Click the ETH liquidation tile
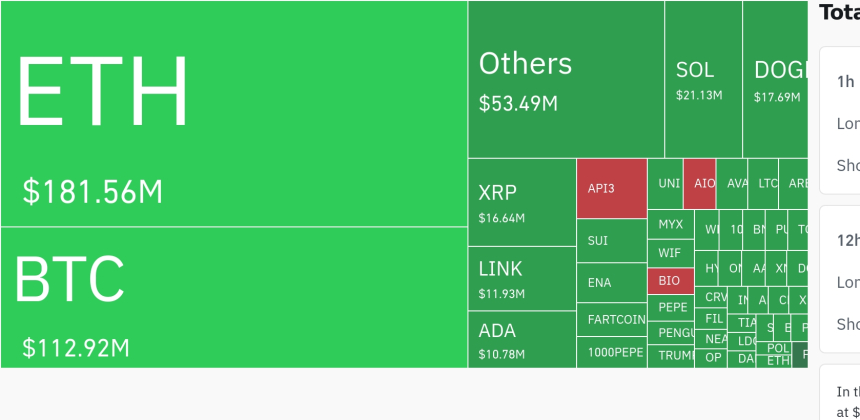The height and width of the screenshot is (420, 860). point(233,113)
